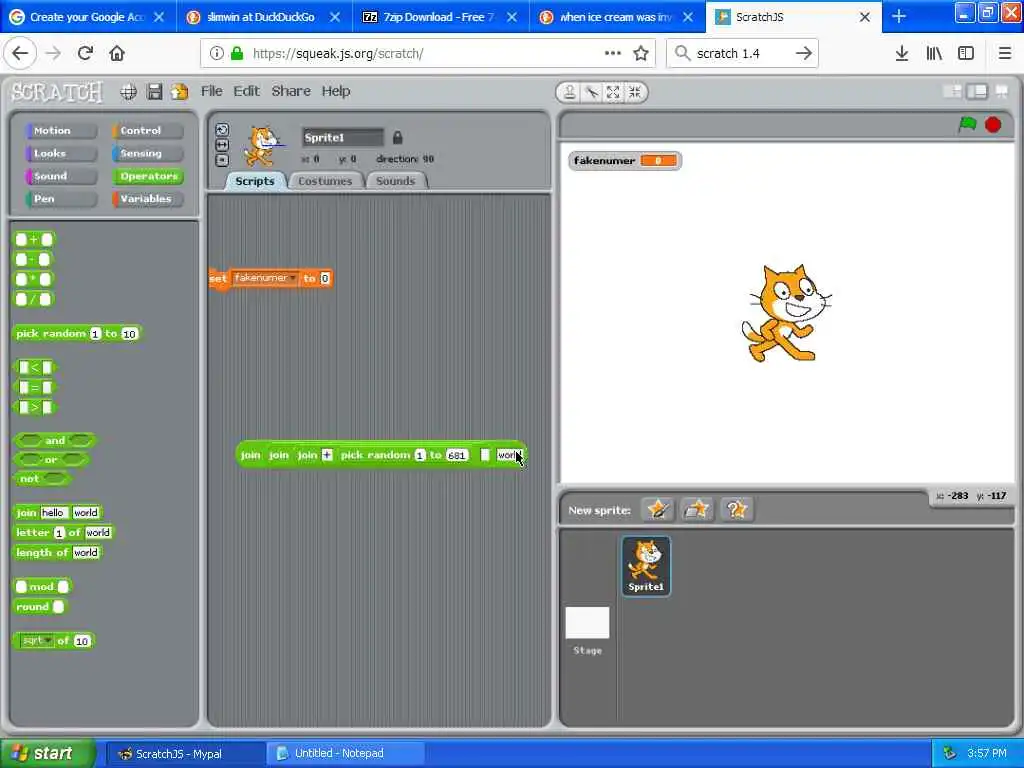The width and height of the screenshot is (1024, 768).
Task: Click the red stop sign button
Action: pyautogui.click(x=993, y=124)
